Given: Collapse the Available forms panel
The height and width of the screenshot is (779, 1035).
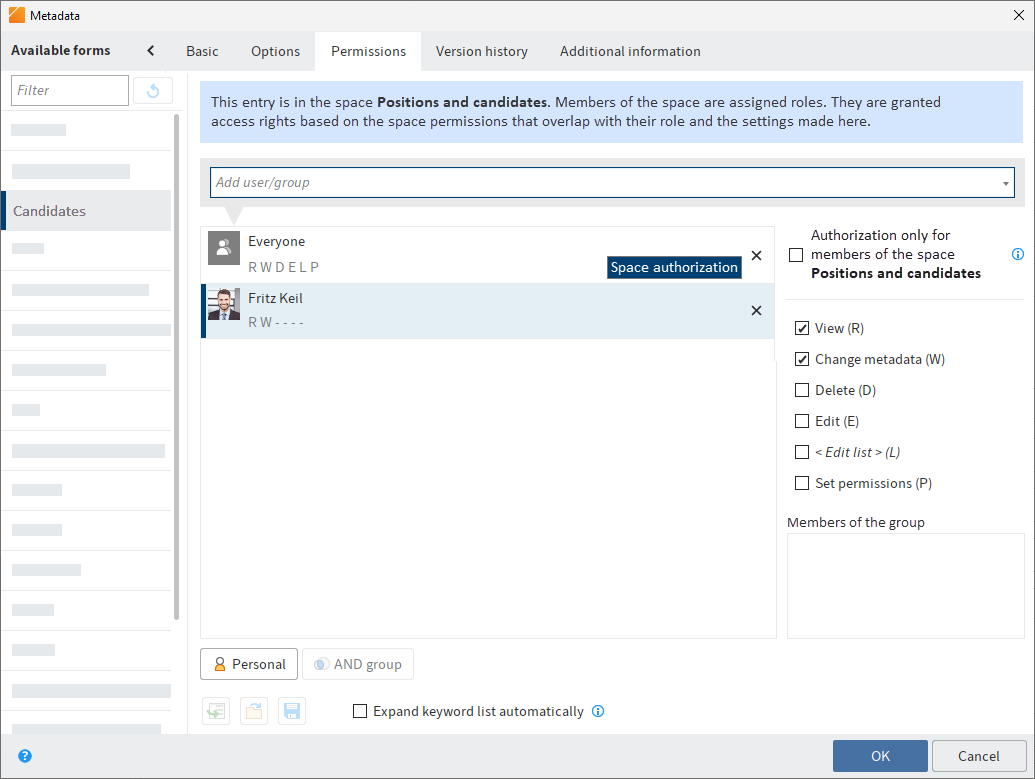Looking at the screenshot, I should coord(151,48).
